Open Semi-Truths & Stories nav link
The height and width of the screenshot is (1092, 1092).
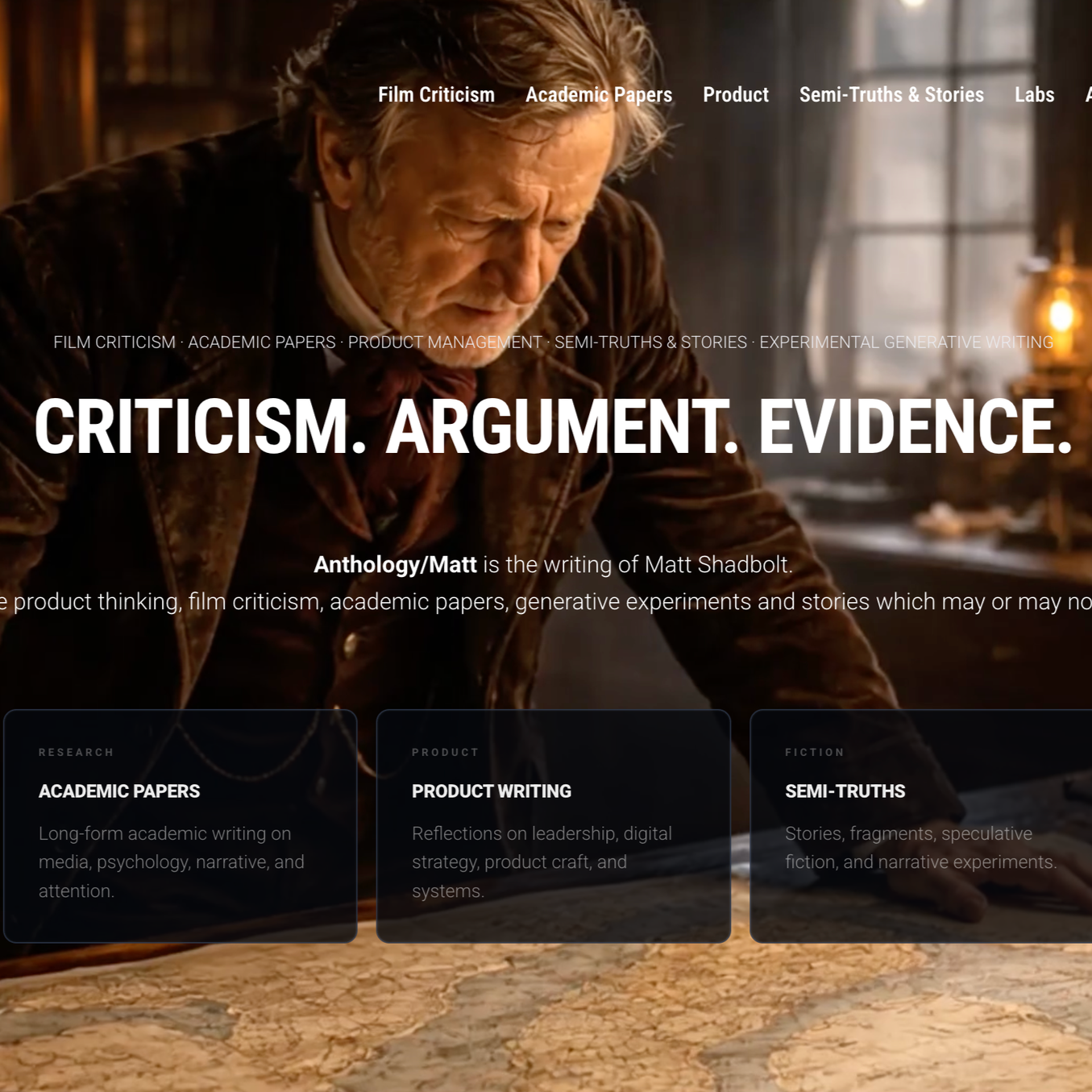(891, 95)
